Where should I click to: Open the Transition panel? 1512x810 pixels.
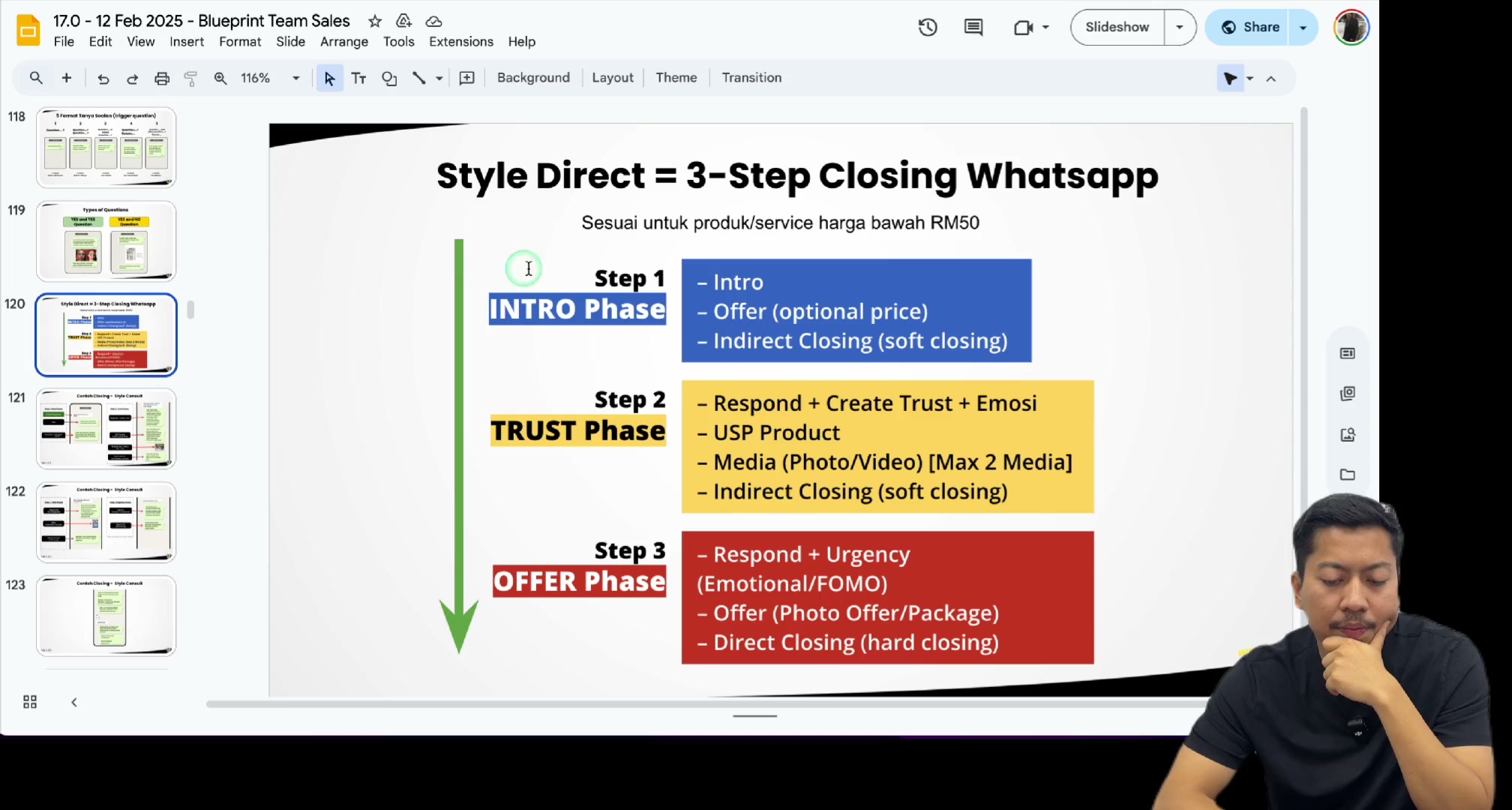(x=751, y=78)
